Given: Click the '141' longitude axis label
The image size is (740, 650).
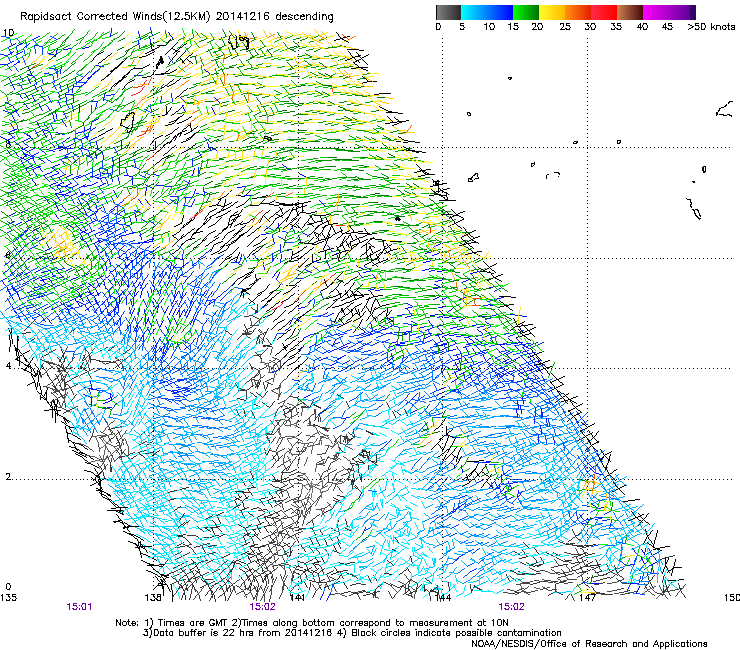Looking at the screenshot, I should click(x=297, y=598).
